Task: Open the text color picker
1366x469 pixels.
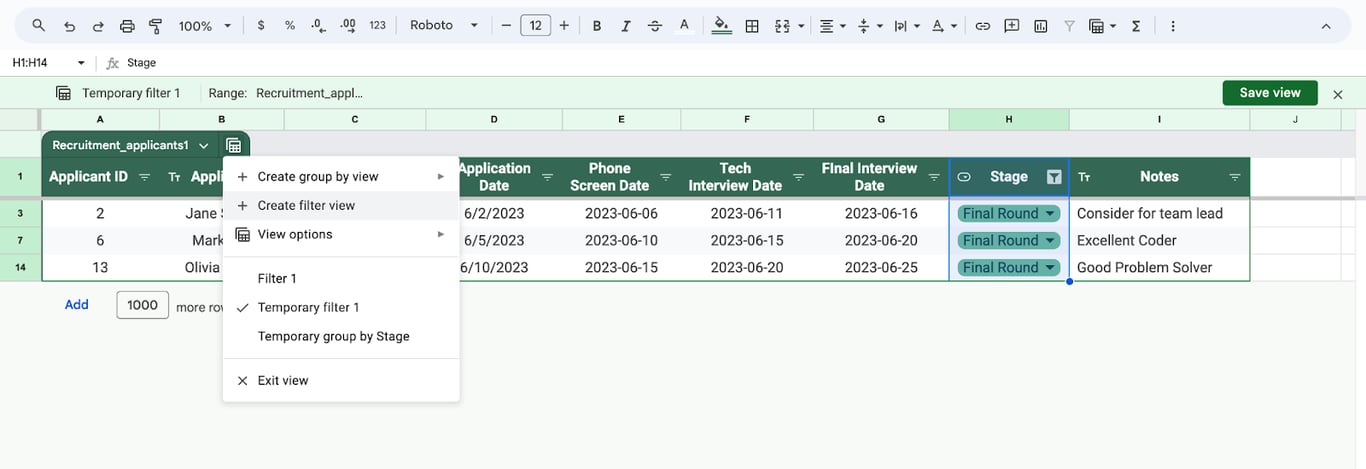Action: coord(684,26)
